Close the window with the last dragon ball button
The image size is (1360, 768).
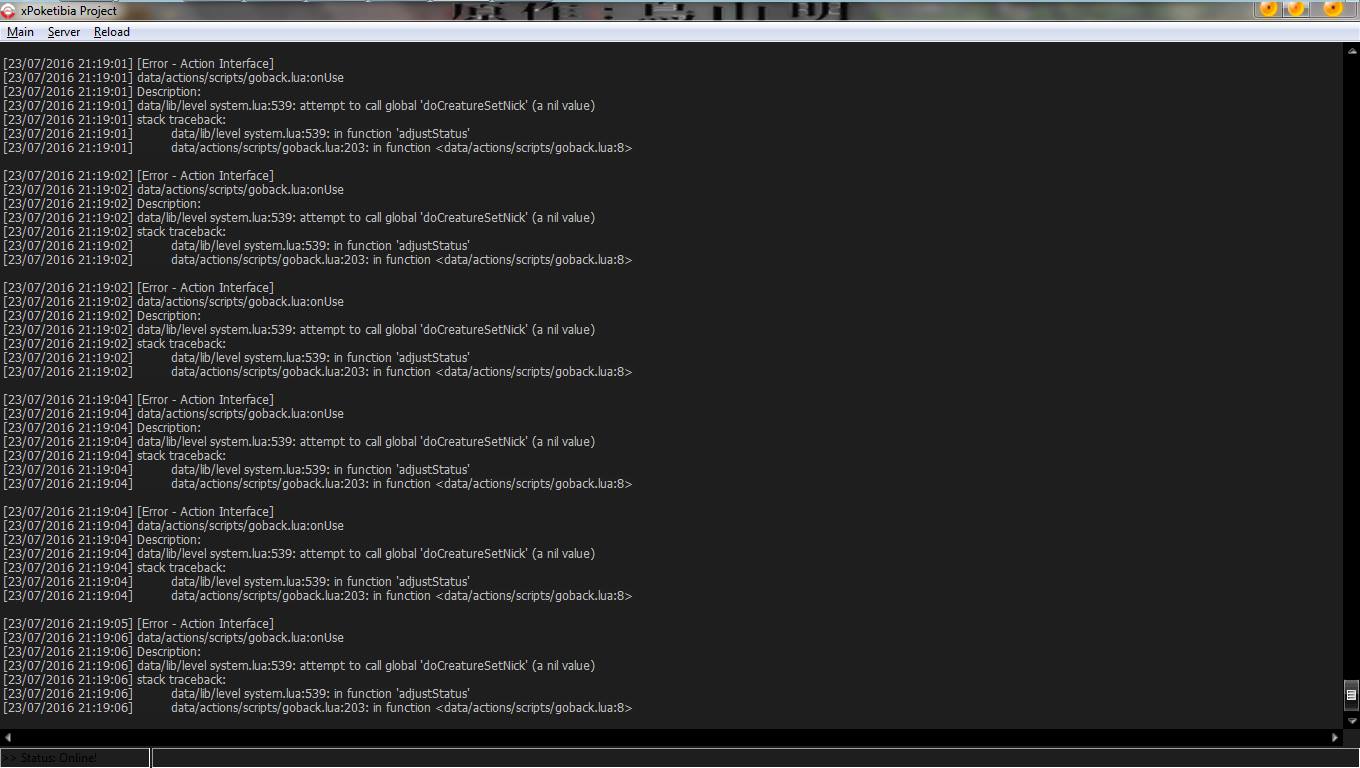click(x=1333, y=9)
